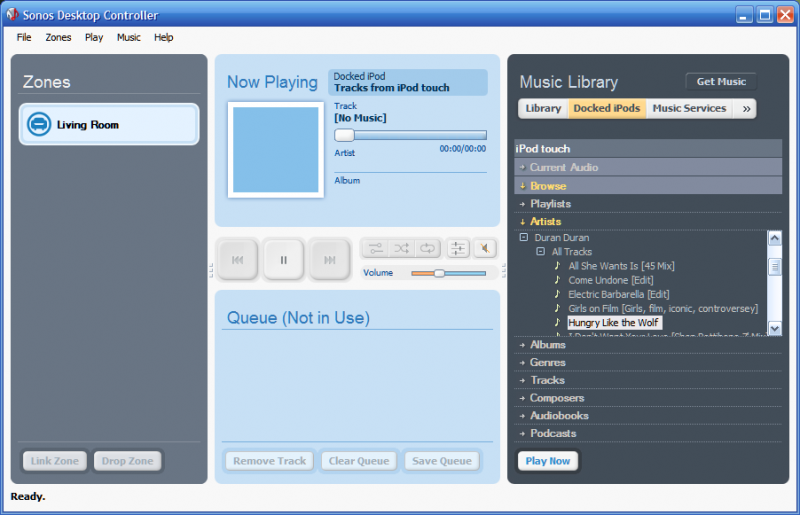The width and height of the screenshot is (800, 515).
Task: Click music note icon beside Come Undone [Edit]
Action: [557, 280]
